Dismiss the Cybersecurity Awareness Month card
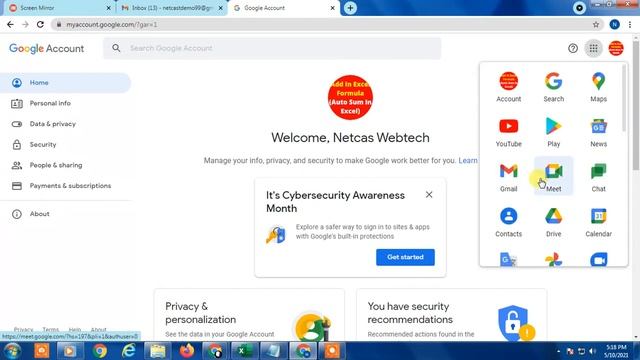Viewport: 640px width, 360px height. point(429,195)
